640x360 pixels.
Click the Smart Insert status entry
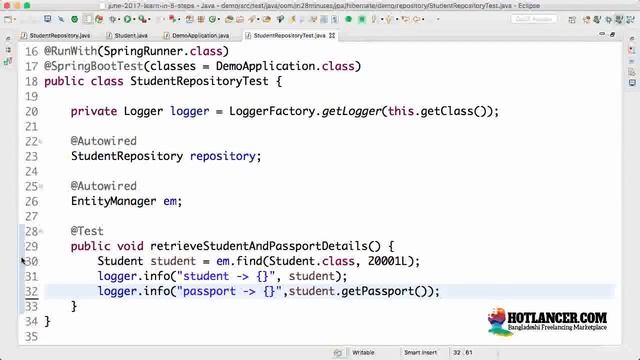click(420, 352)
